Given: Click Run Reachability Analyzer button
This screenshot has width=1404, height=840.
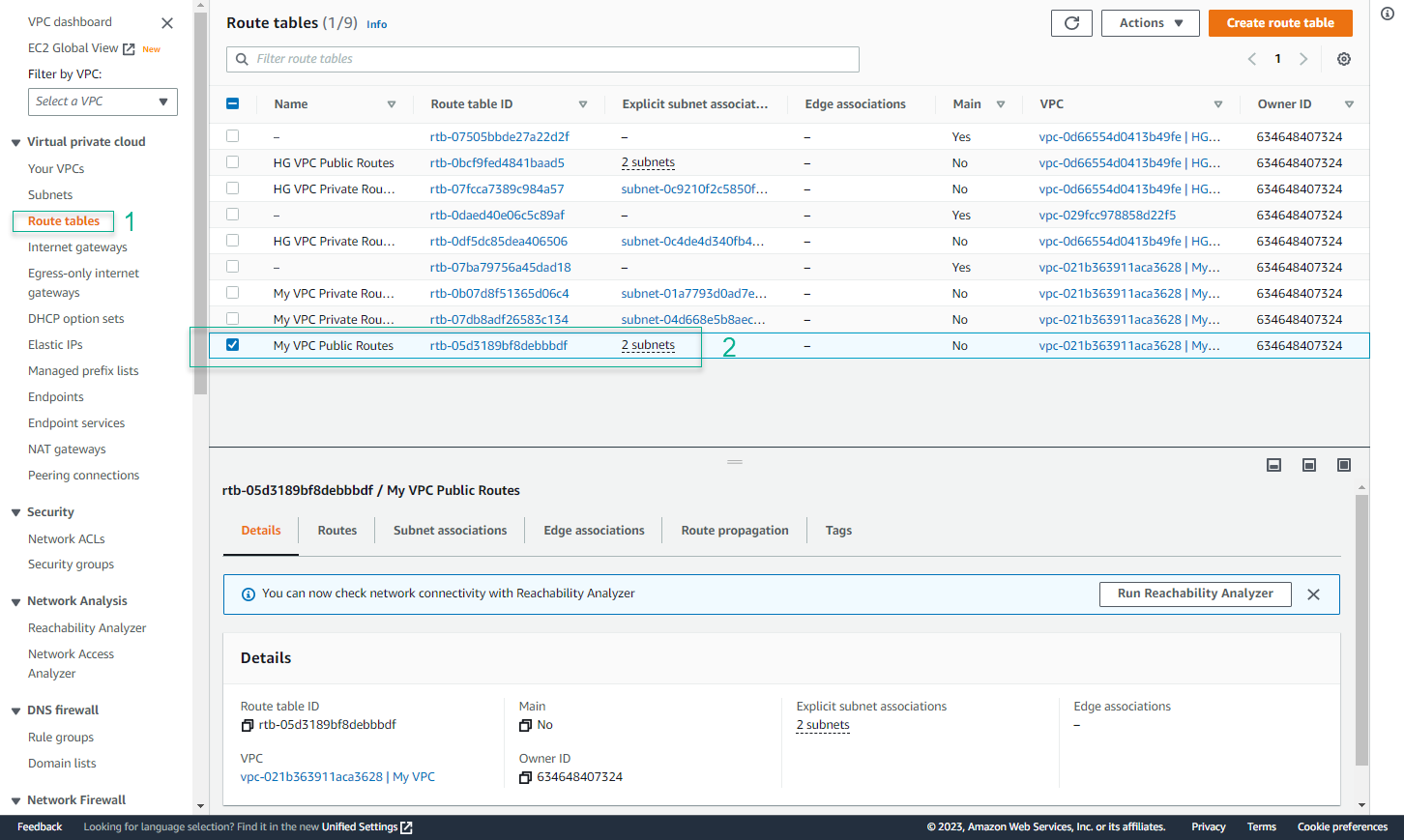Looking at the screenshot, I should tap(1195, 594).
